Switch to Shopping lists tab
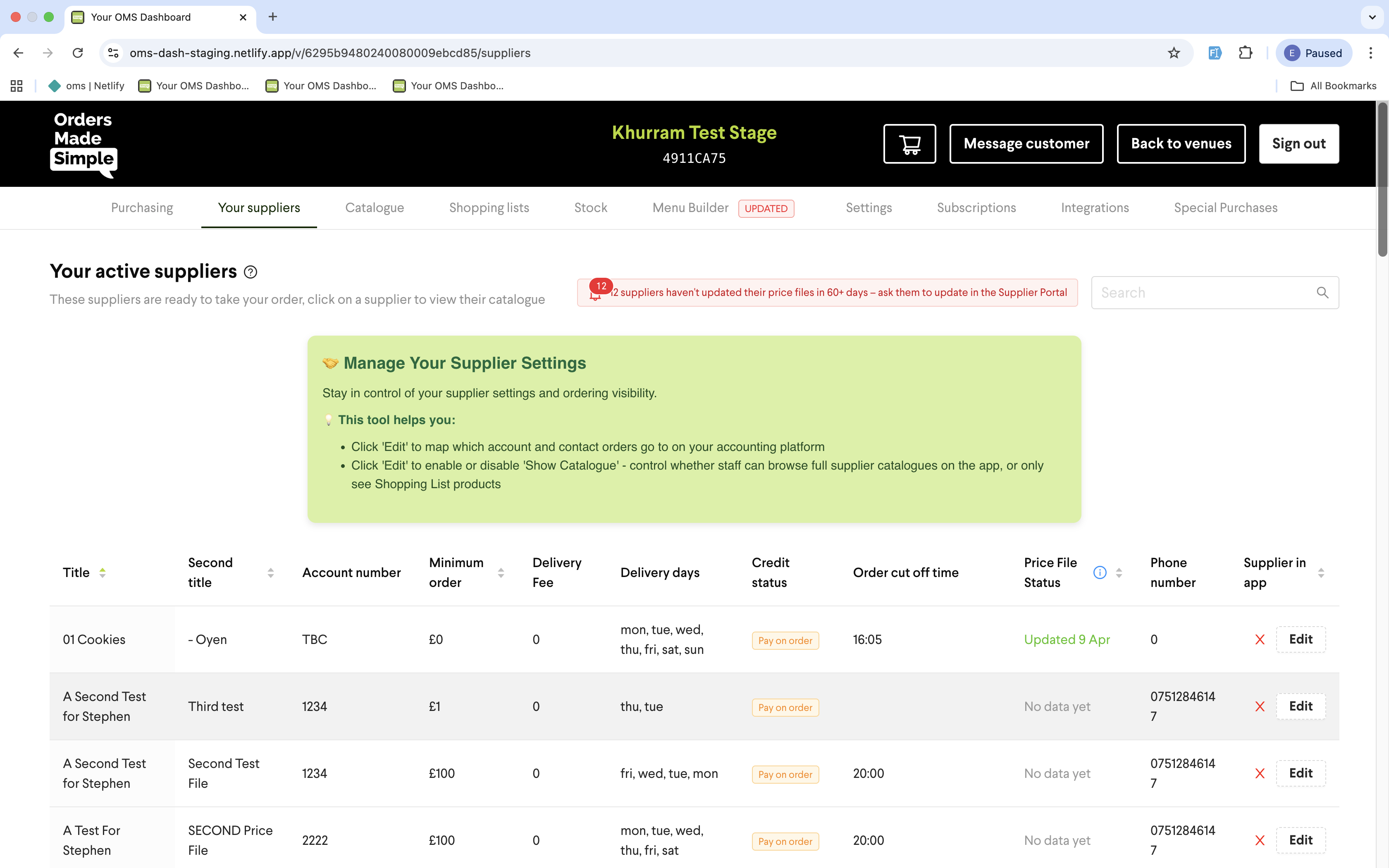This screenshot has height=868, width=1389. coord(489,208)
